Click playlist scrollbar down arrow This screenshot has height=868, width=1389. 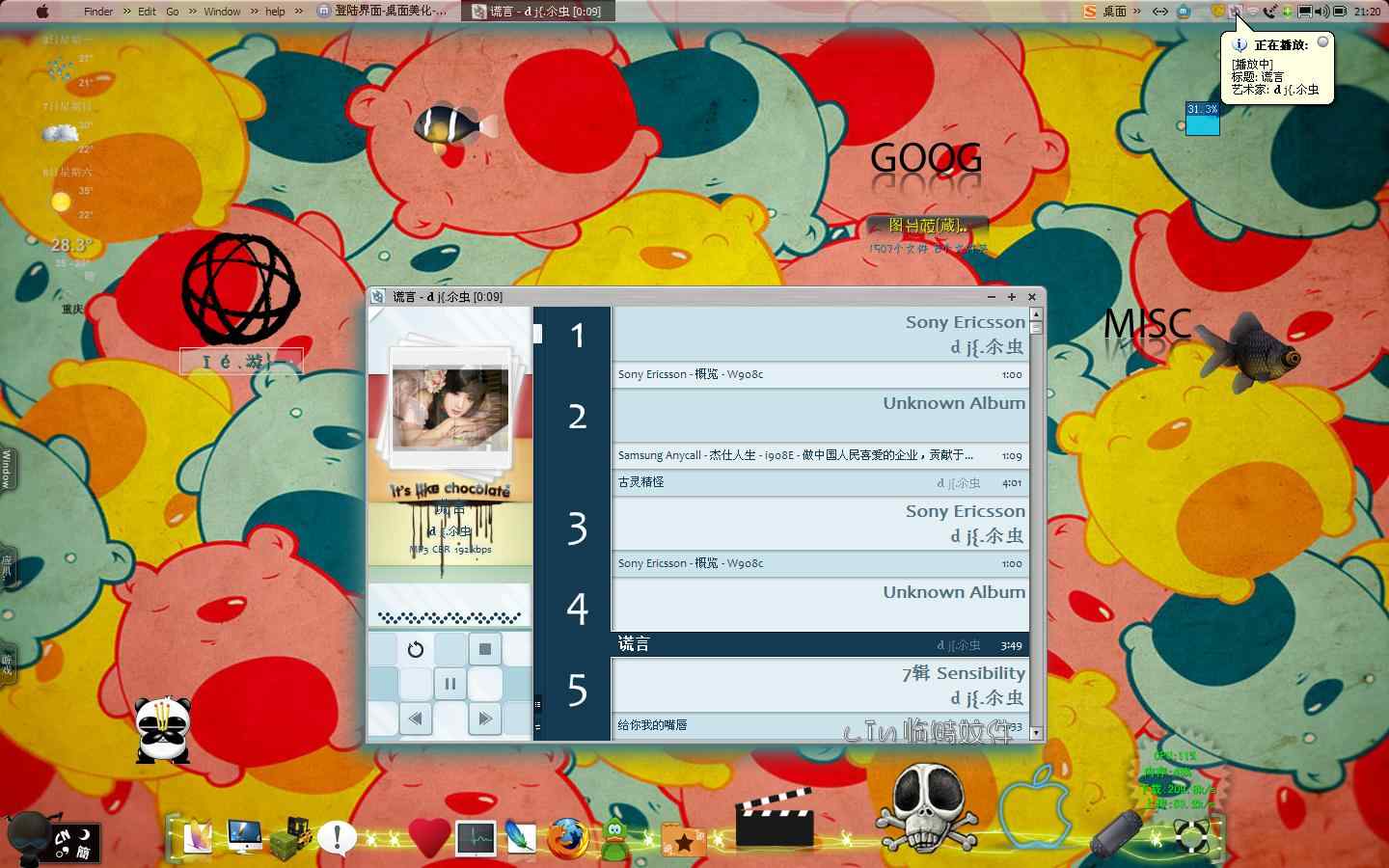click(x=1036, y=733)
